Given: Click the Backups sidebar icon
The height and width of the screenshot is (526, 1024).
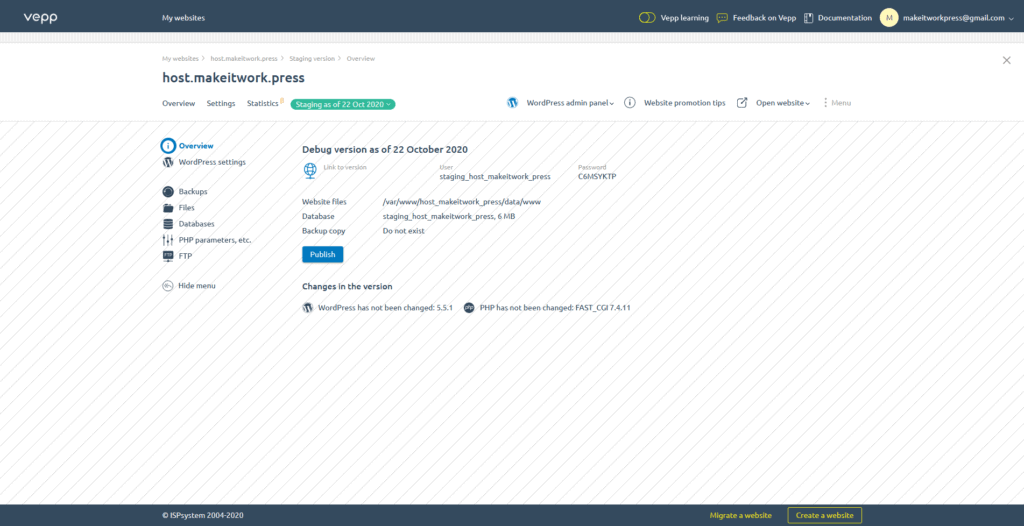Looking at the screenshot, I should point(168,191).
